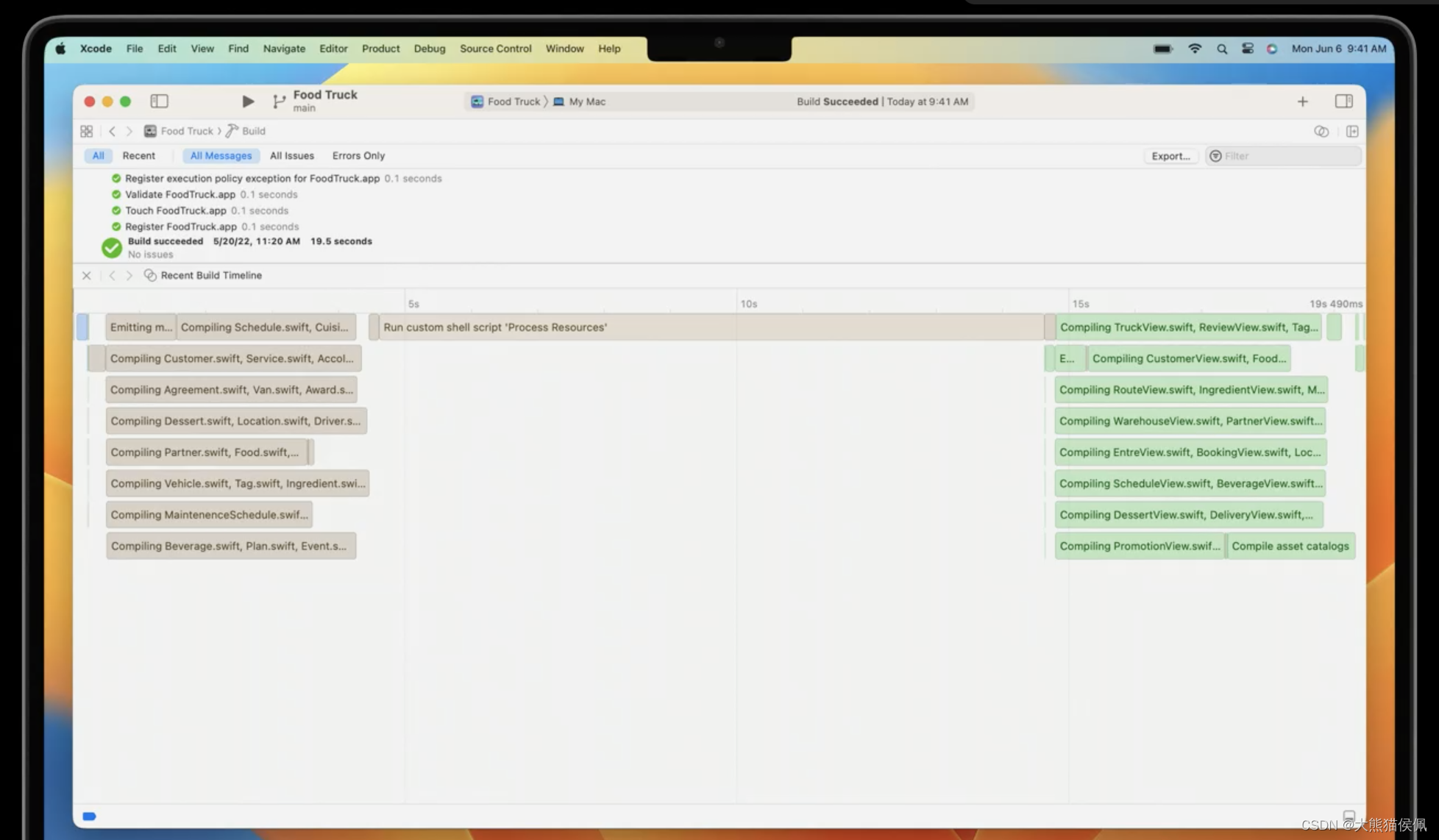Screen dimensions: 1439x840
Task: Click the add target button in toolbar
Action: pyautogui.click(x=1303, y=101)
